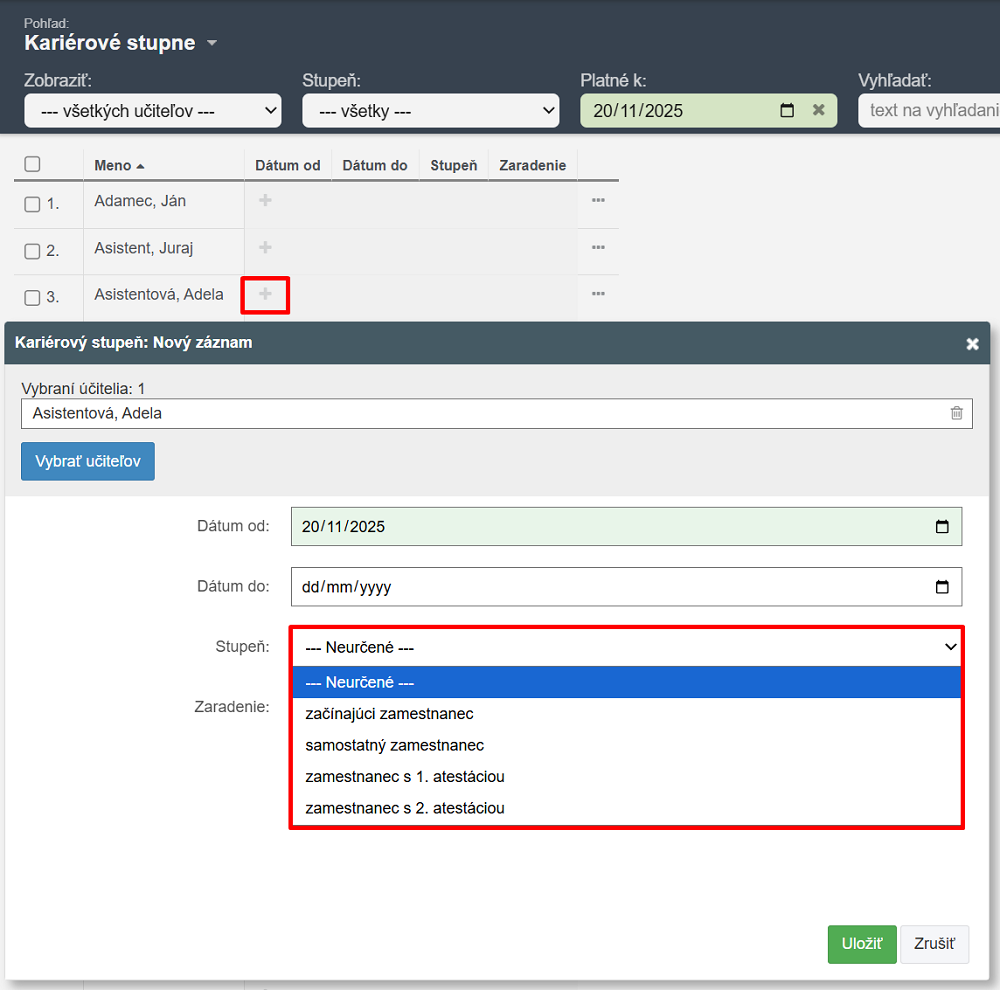Choose 'zamestnanec s 2. atestáciou' from list
This screenshot has width=1000, height=990.
click(404, 808)
